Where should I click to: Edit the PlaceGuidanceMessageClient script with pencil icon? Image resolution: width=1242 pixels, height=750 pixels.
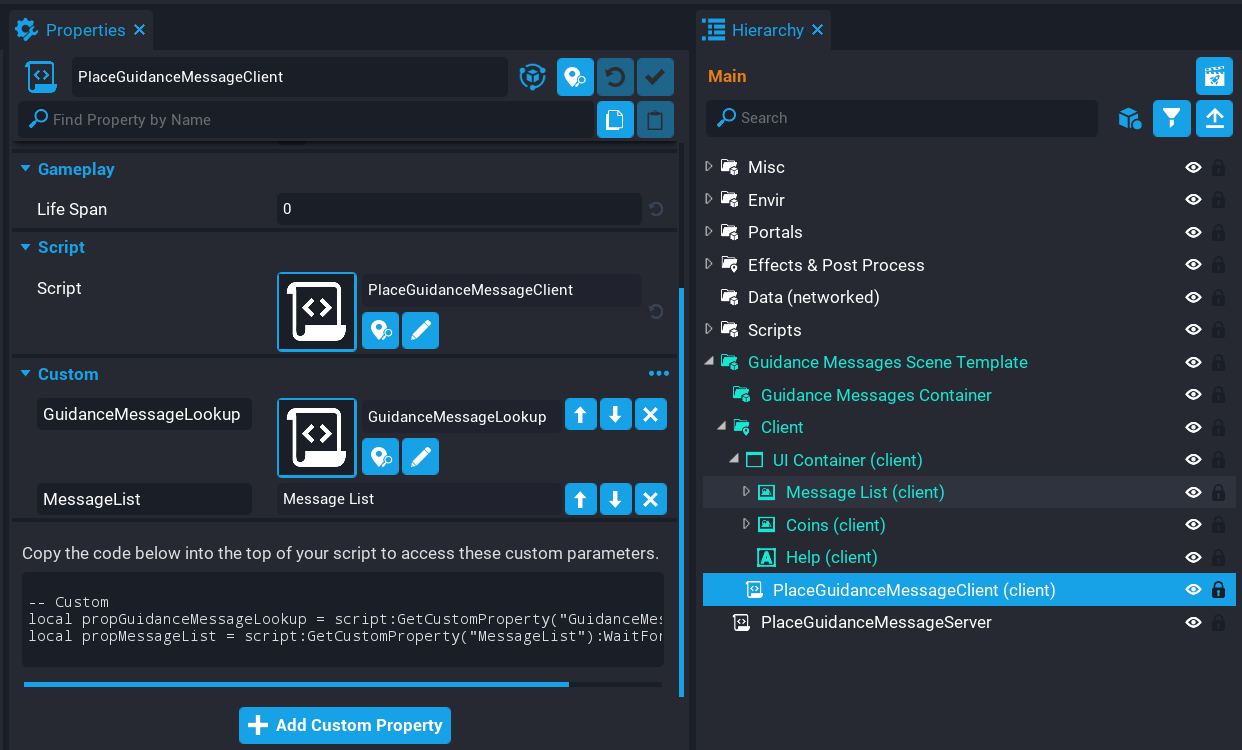tap(420, 330)
